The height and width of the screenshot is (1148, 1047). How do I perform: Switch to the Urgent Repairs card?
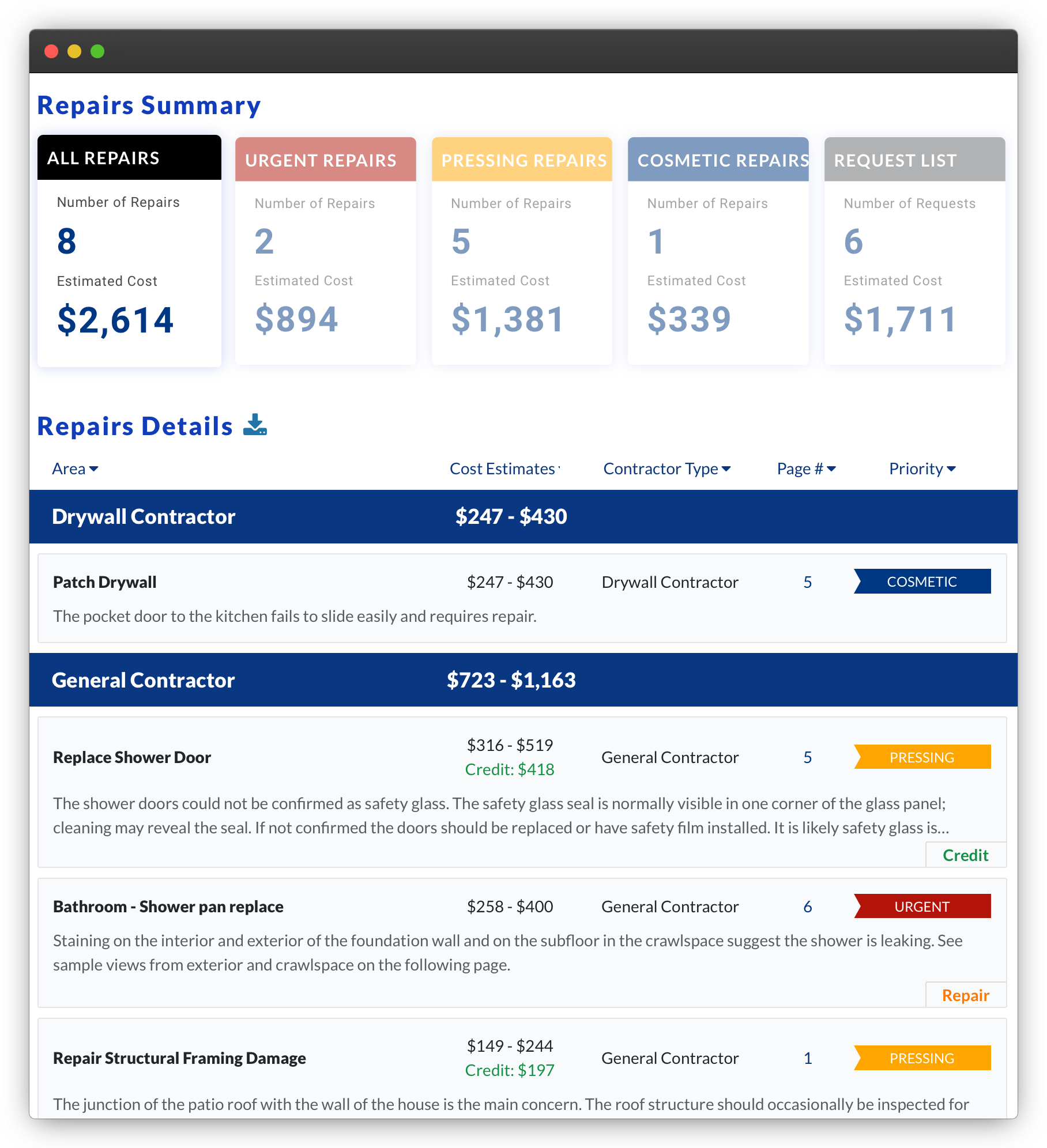(x=325, y=251)
